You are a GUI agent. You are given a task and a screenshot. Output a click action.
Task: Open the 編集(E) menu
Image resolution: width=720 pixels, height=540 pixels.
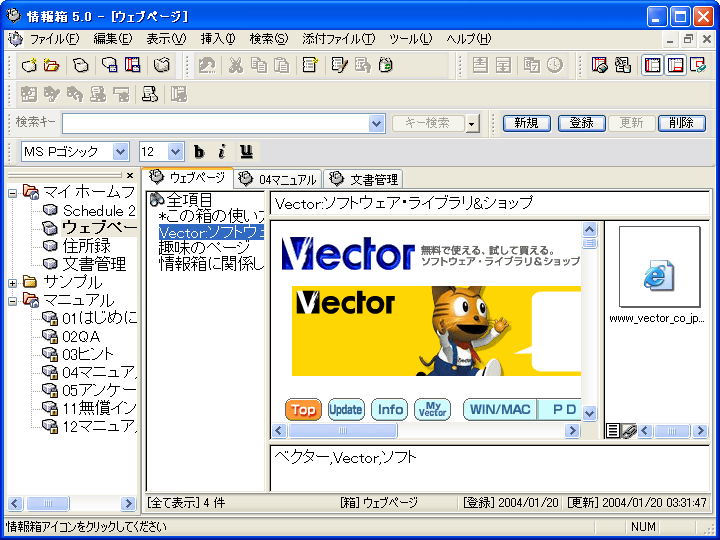click(x=112, y=39)
